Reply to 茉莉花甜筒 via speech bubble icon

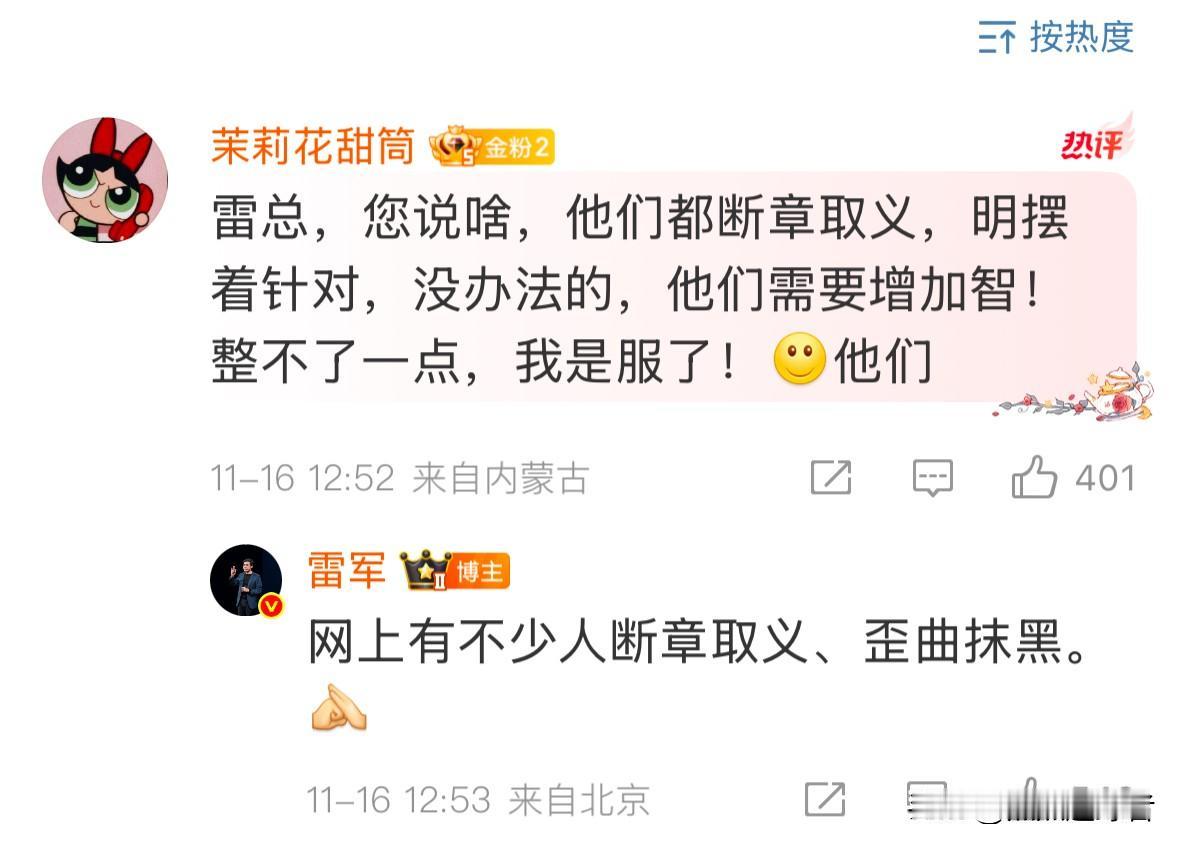tap(932, 478)
